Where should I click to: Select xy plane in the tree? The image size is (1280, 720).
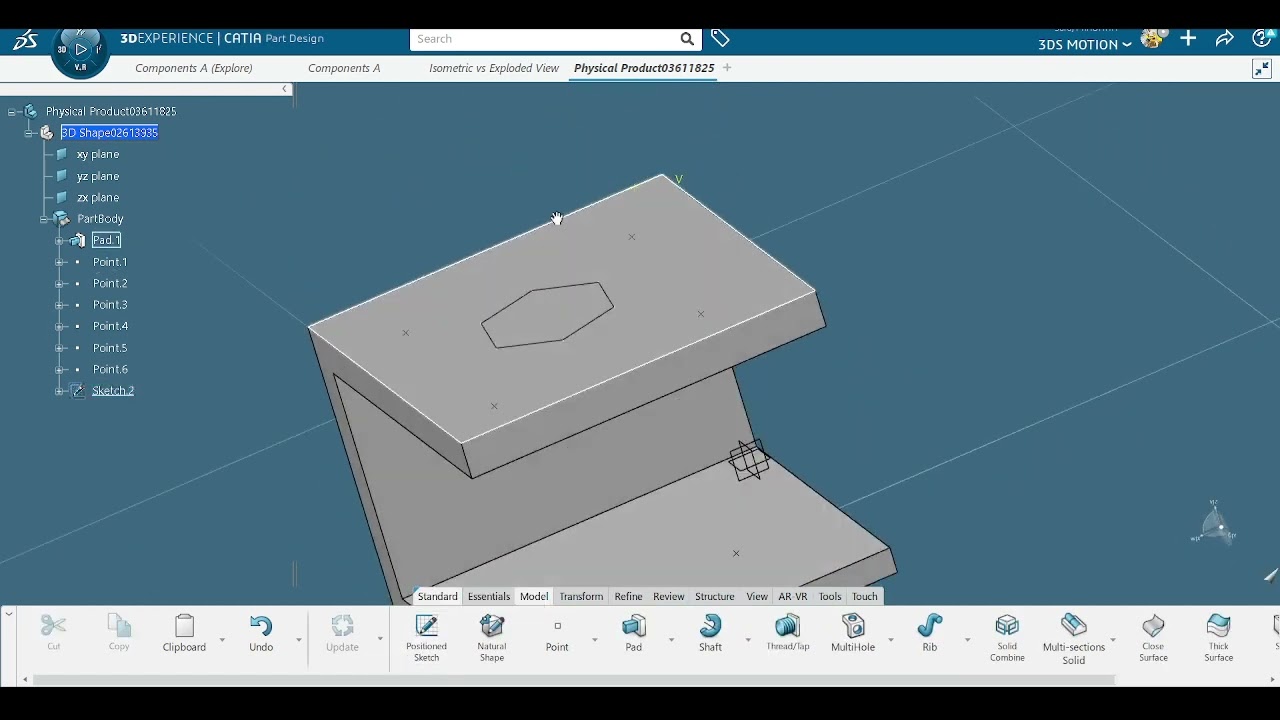[x=98, y=155]
